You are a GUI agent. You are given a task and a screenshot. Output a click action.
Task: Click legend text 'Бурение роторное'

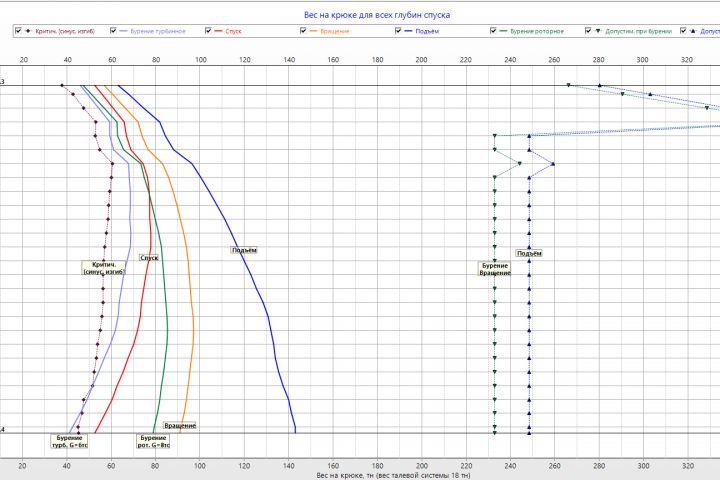537,31
